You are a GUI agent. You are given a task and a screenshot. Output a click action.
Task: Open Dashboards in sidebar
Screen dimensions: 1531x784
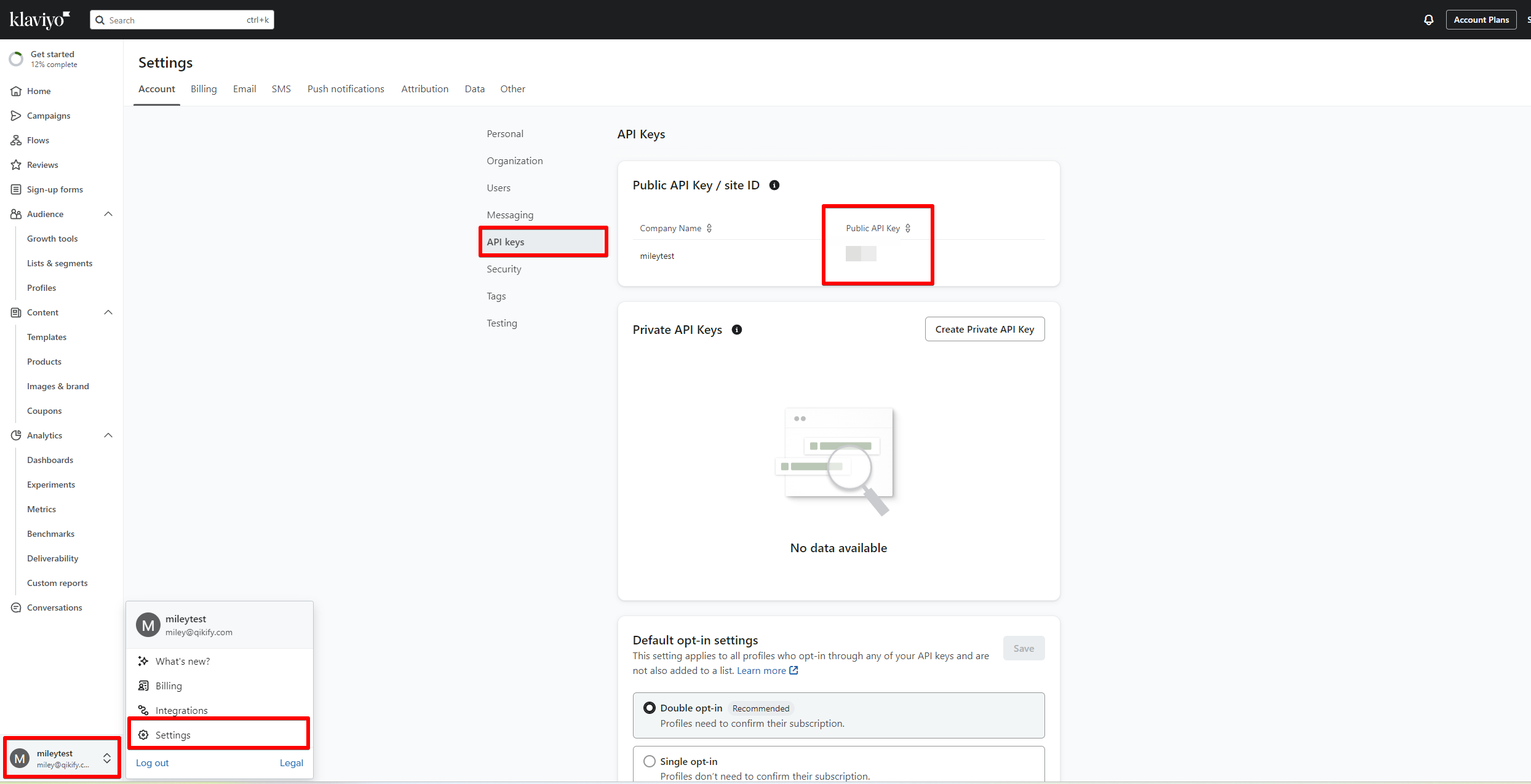click(50, 460)
